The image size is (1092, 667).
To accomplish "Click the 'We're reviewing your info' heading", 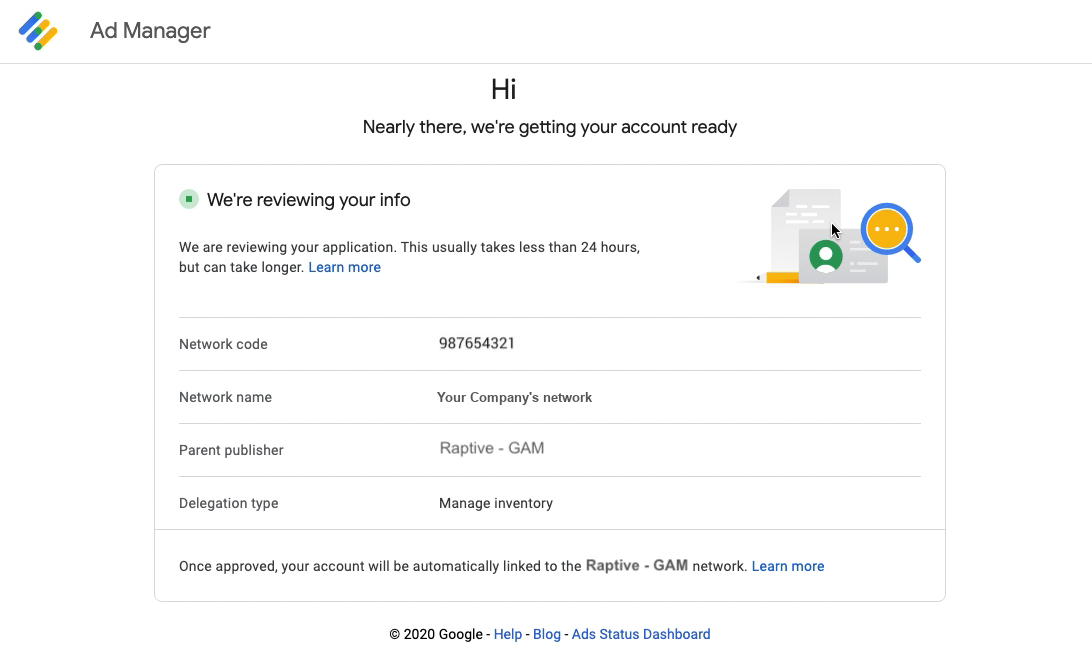I will click(309, 200).
